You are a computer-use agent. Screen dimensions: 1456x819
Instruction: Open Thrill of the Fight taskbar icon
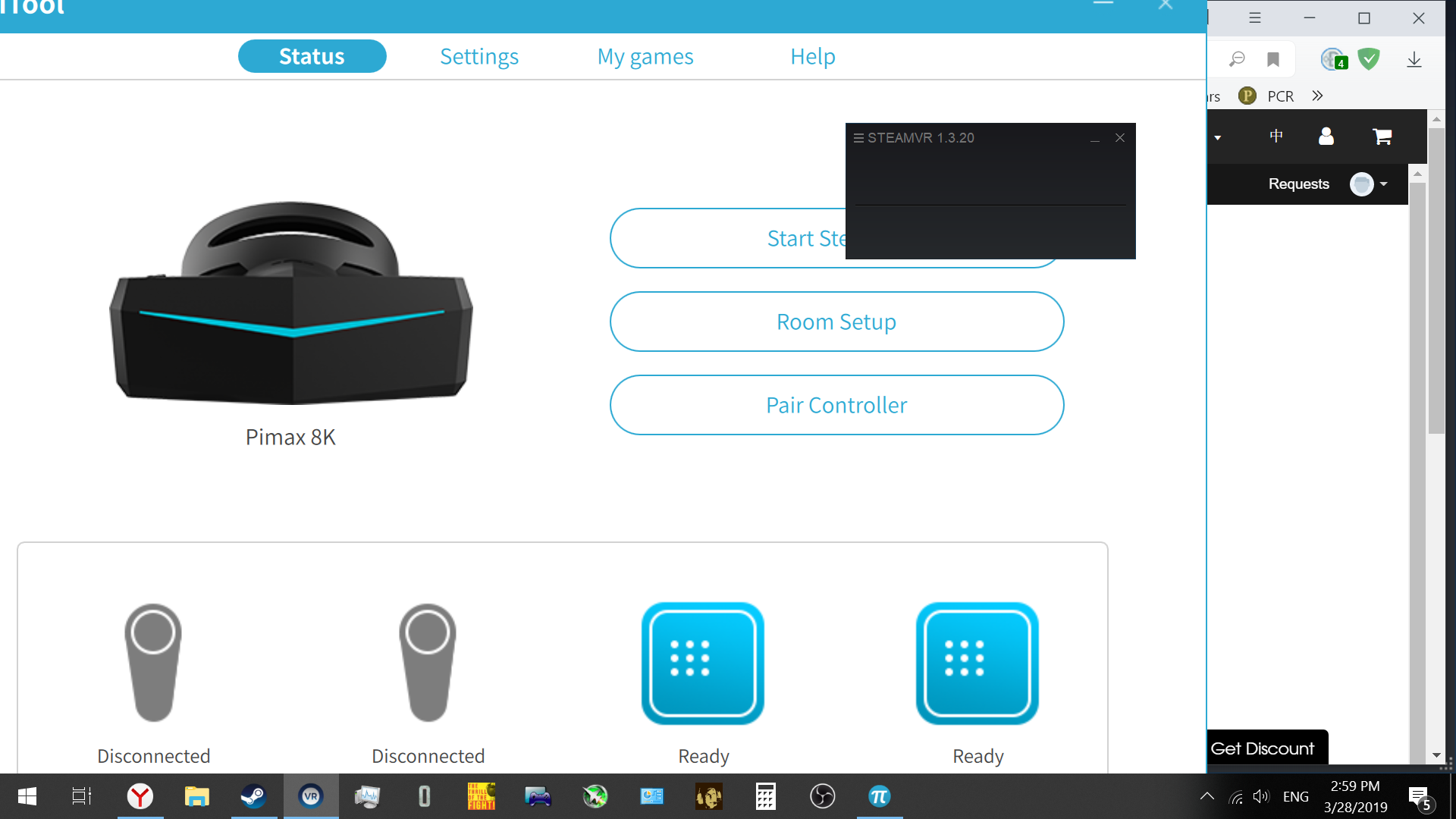pos(482,796)
